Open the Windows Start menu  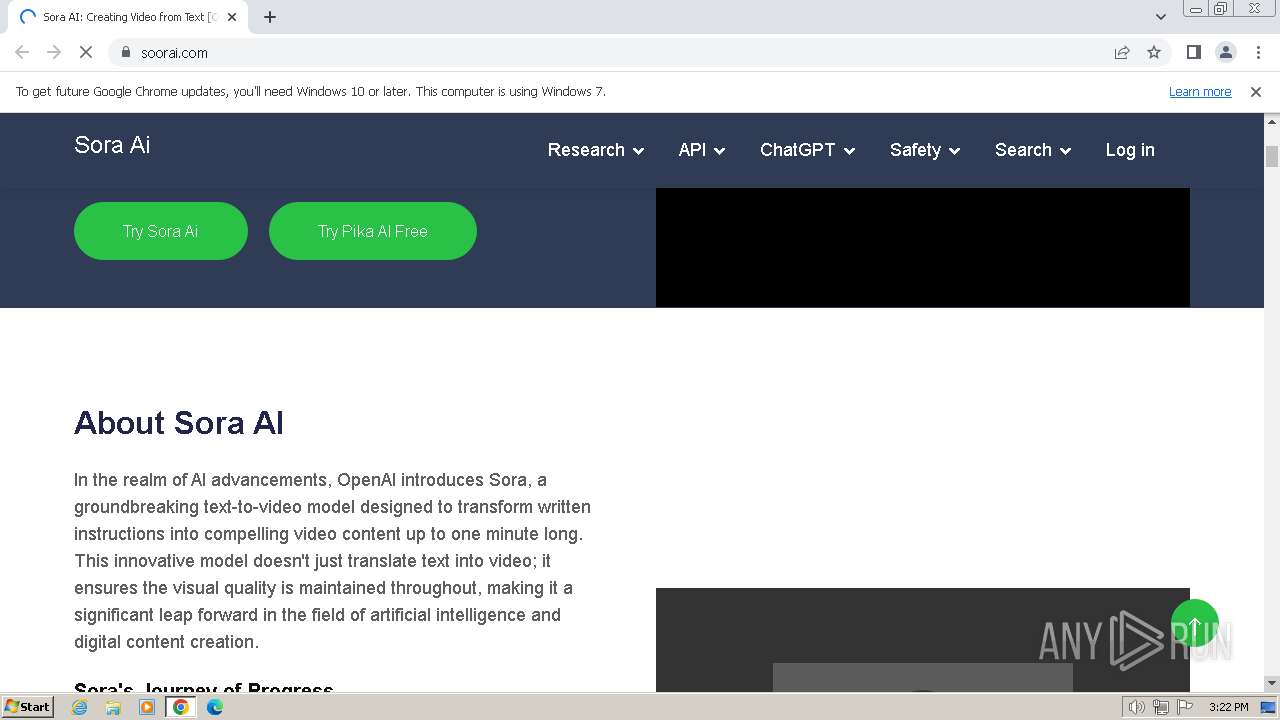(x=28, y=707)
